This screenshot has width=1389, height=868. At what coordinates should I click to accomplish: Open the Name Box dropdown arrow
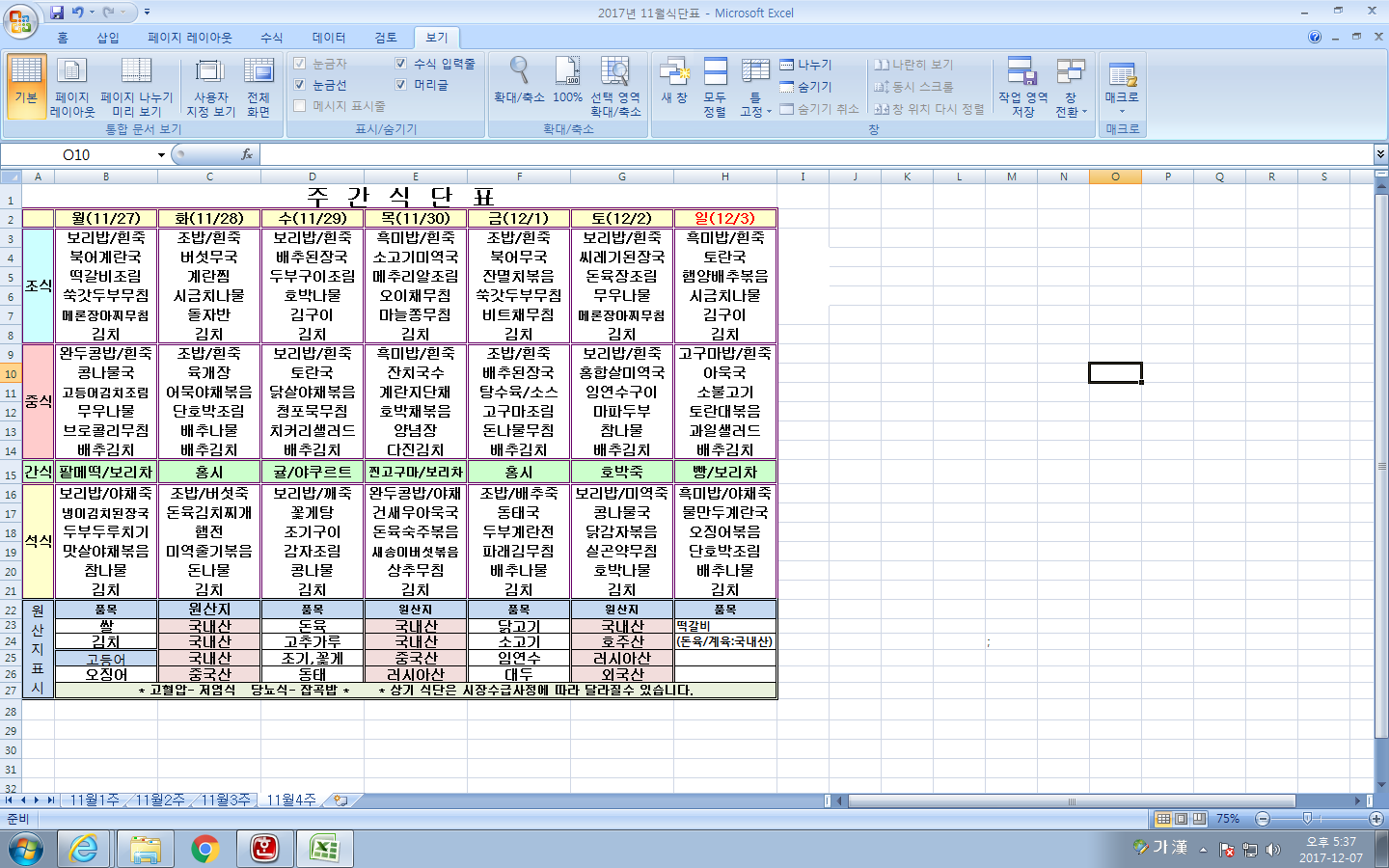(x=161, y=155)
